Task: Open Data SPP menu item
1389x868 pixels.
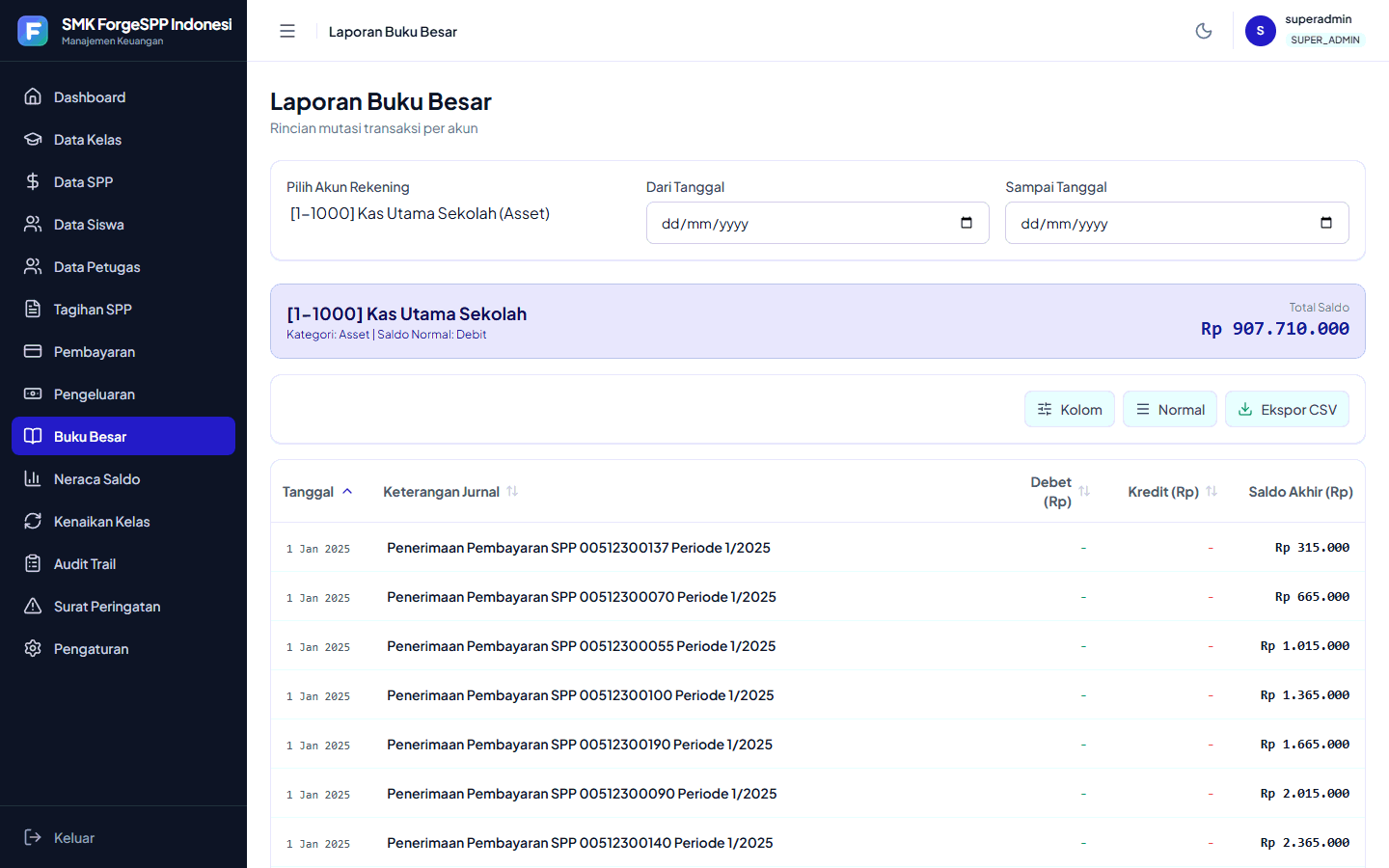Action: pyautogui.click(x=123, y=181)
